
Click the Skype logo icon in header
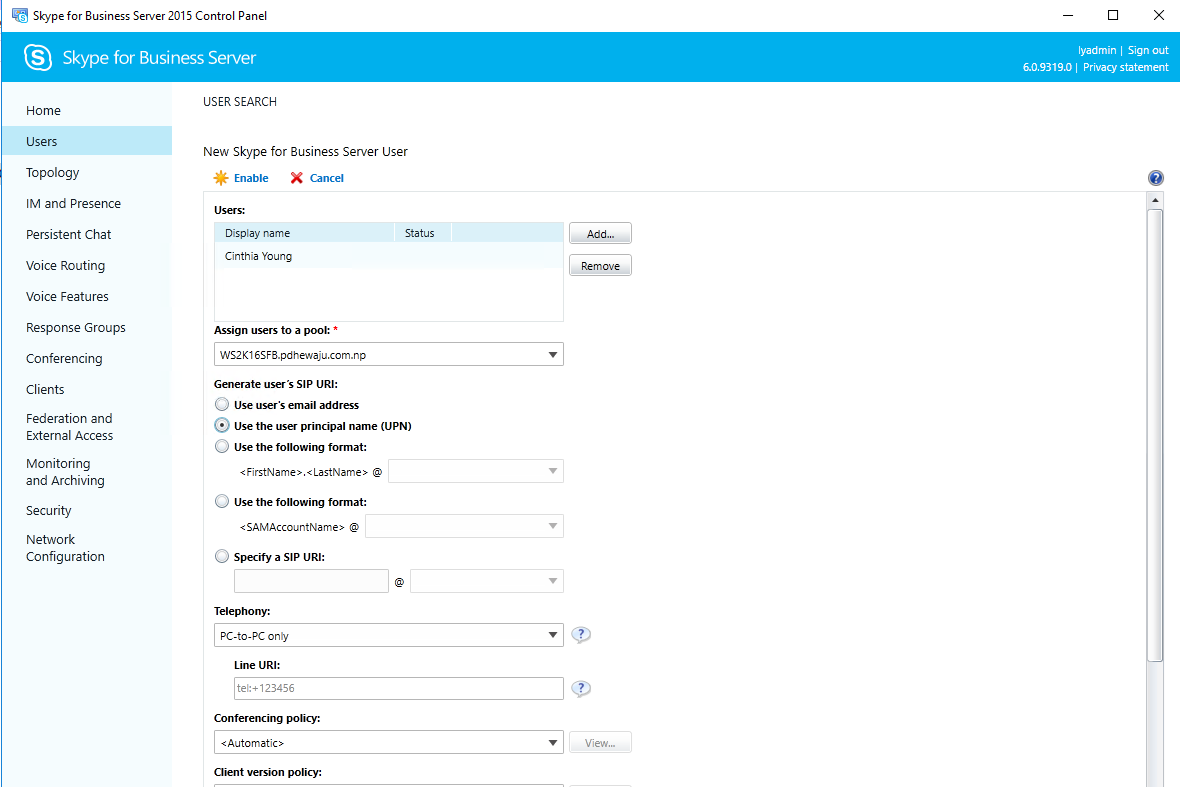(38, 57)
